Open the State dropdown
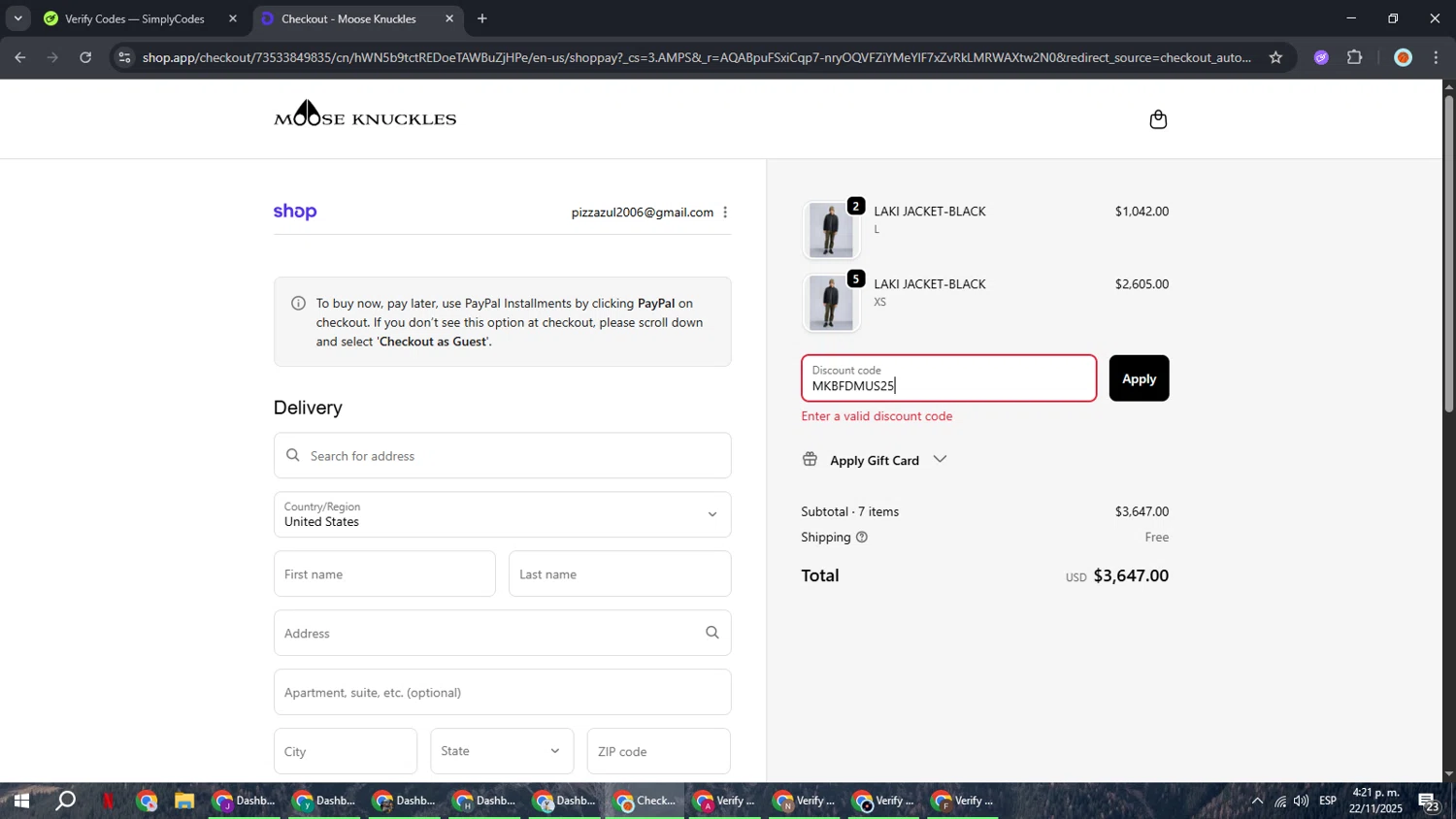The image size is (1456, 819). tap(502, 751)
